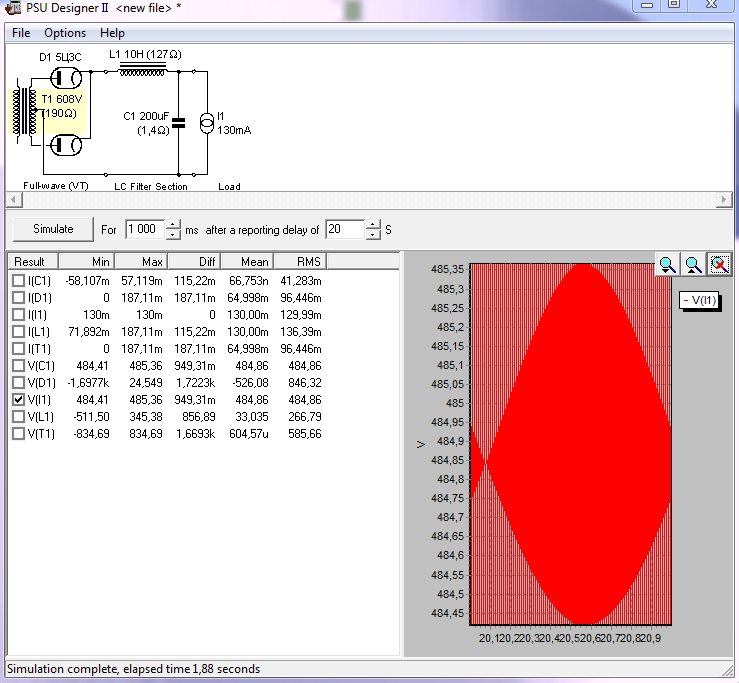Click the reset zoom icon with red X
739x683 pixels.
point(719,264)
